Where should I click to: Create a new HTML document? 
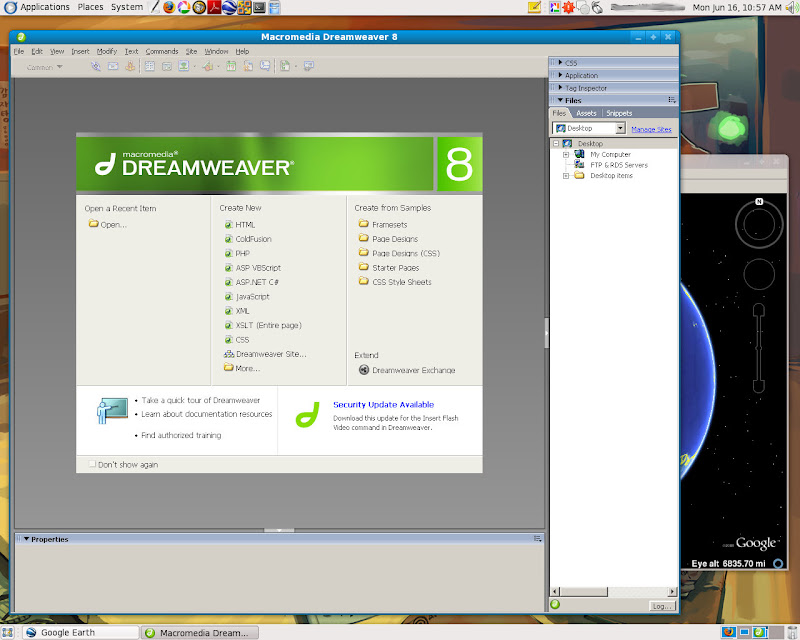pyautogui.click(x=245, y=225)
